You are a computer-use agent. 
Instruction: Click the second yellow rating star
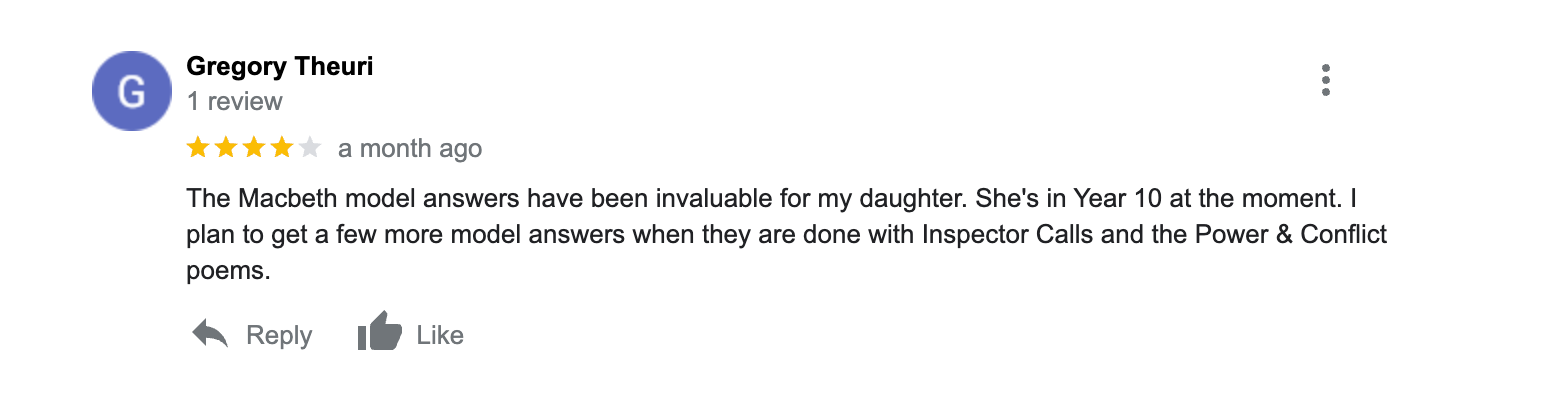click(x=226, y=149)
